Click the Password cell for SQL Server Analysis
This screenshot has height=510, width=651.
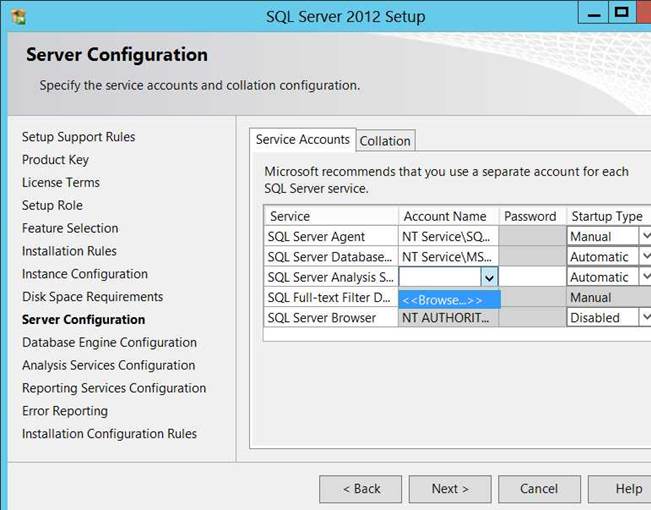pyautogui.click(x=532, y=277)
